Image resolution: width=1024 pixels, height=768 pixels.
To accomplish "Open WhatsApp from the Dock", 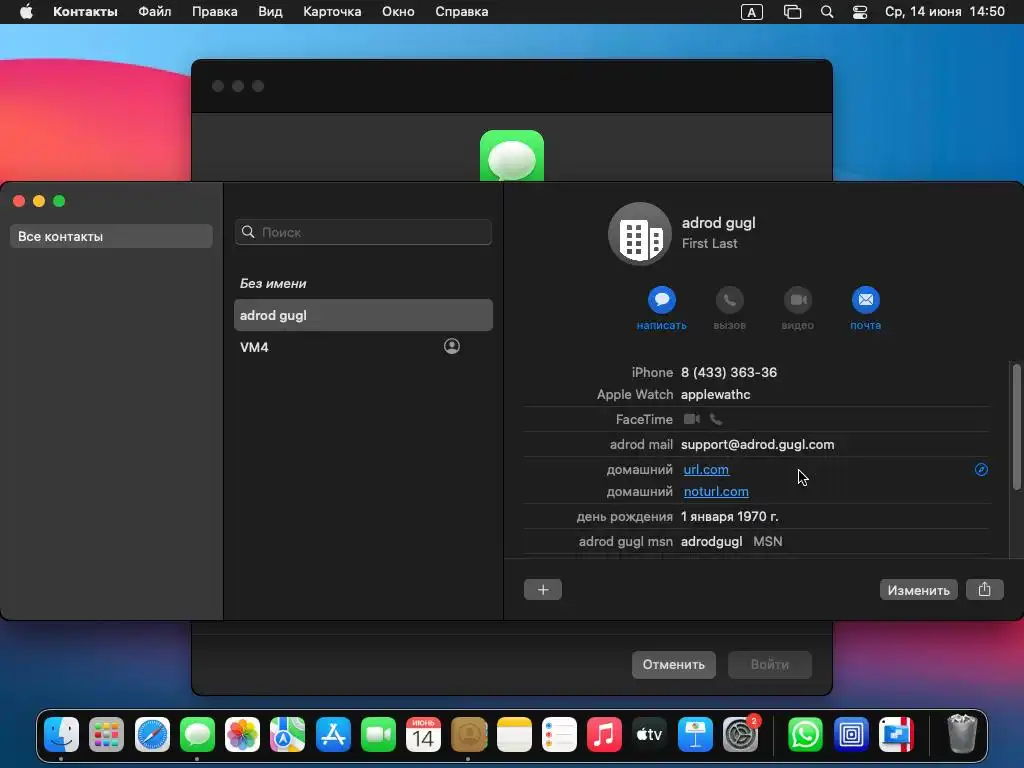I will pyautogui.click(x=805, y=735).
